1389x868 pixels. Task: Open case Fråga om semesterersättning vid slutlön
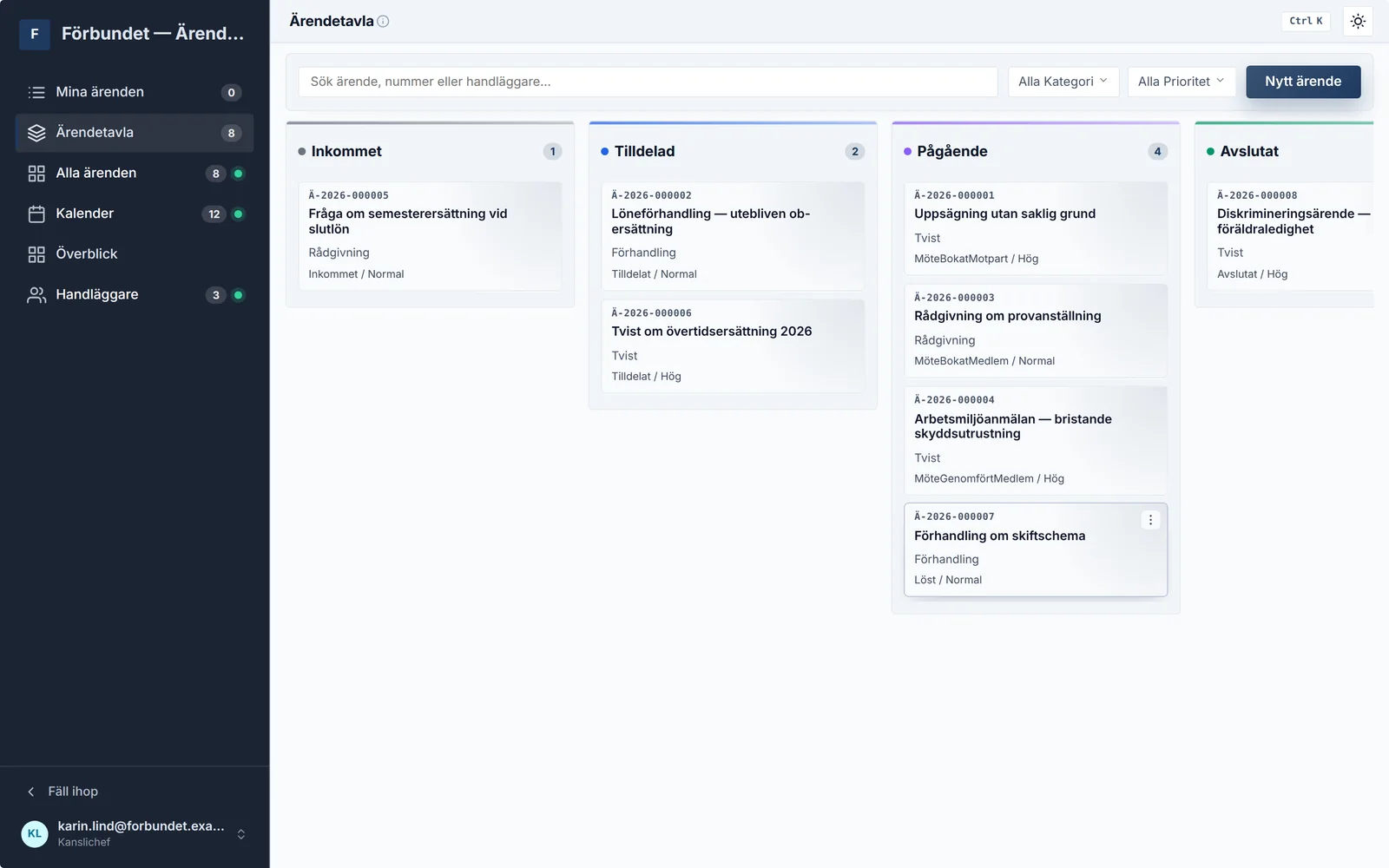(430, 235)
